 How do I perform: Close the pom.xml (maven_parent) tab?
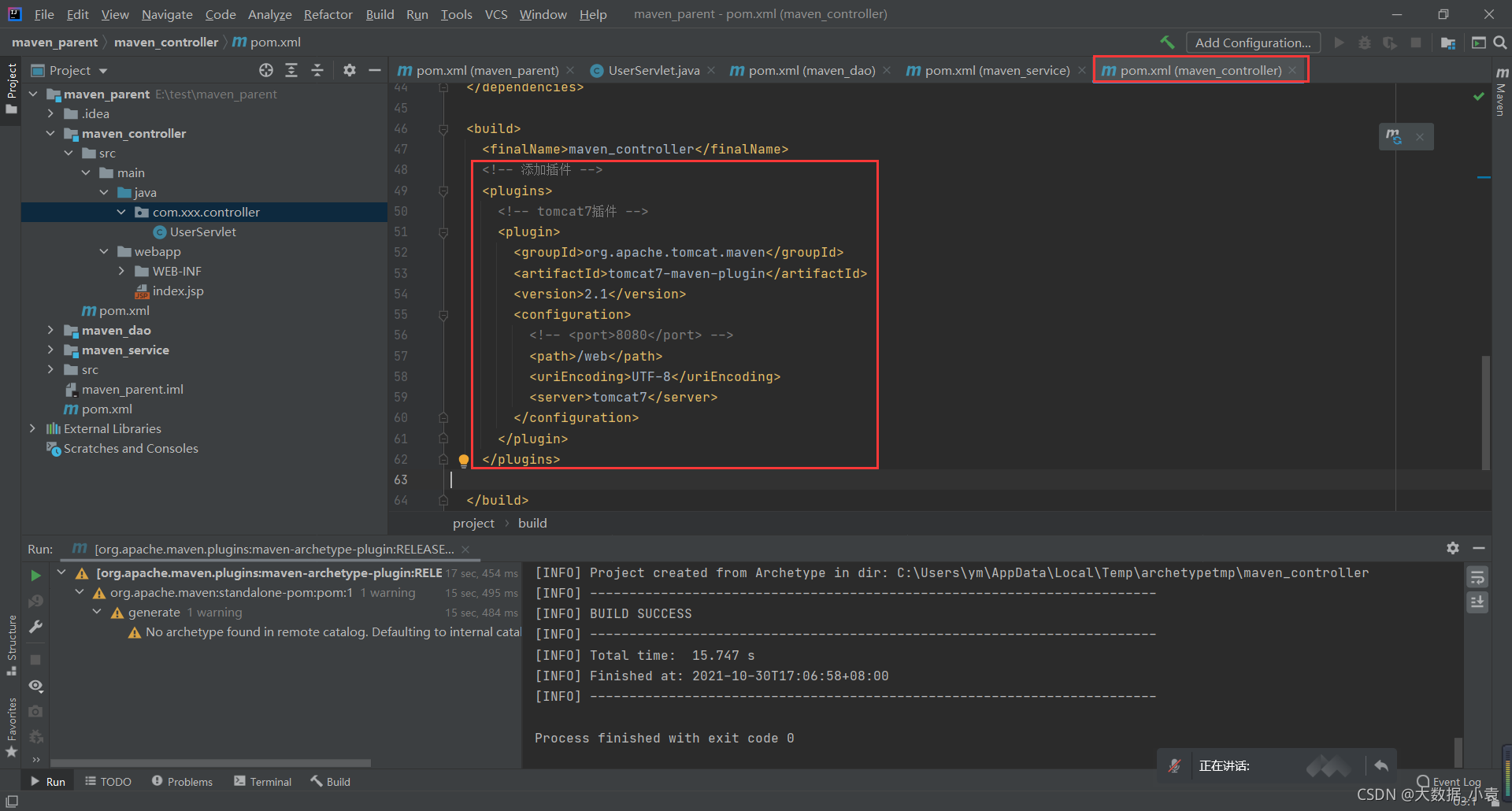tap(570, 70)
